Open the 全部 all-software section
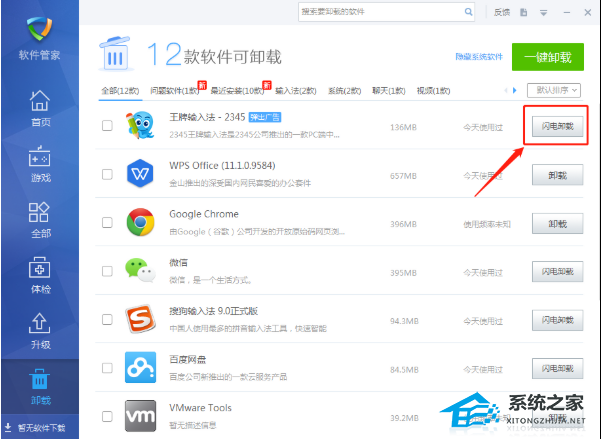 40,220
